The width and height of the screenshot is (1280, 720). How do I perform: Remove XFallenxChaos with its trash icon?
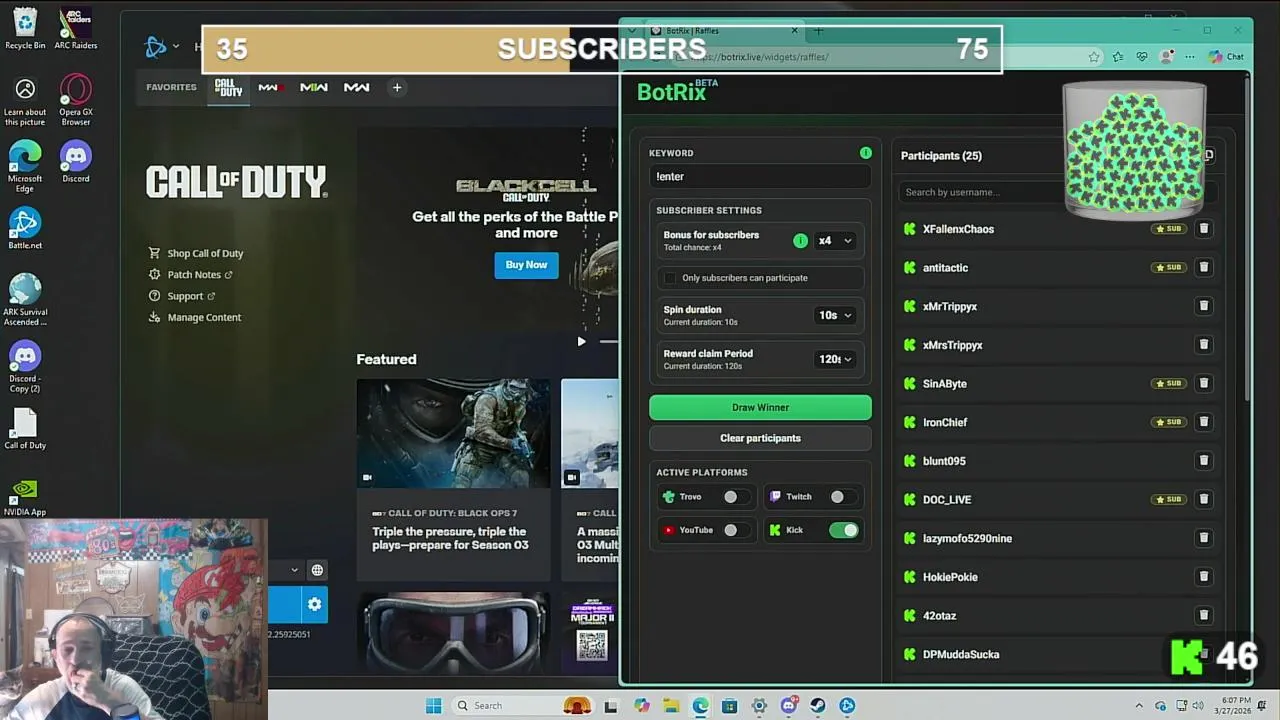click(x=1204, y=229)
